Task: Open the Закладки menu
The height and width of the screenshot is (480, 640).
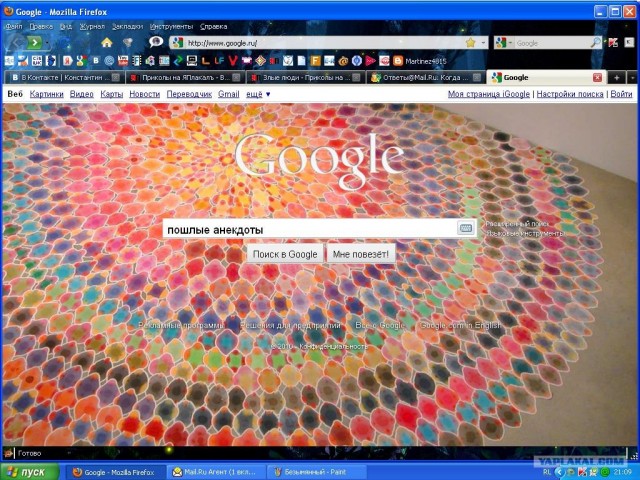Action: (127, 27)
